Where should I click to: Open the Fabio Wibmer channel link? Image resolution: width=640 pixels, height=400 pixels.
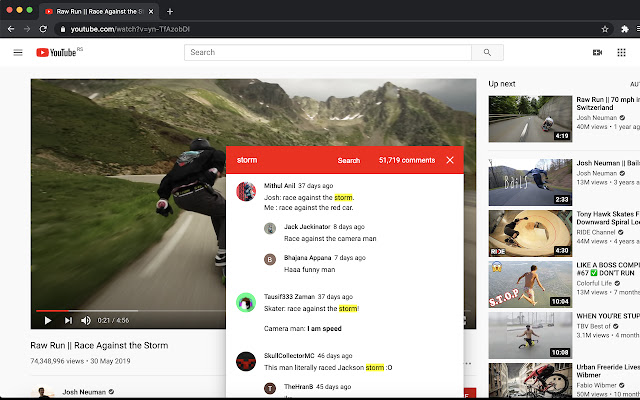pos(596,385)
